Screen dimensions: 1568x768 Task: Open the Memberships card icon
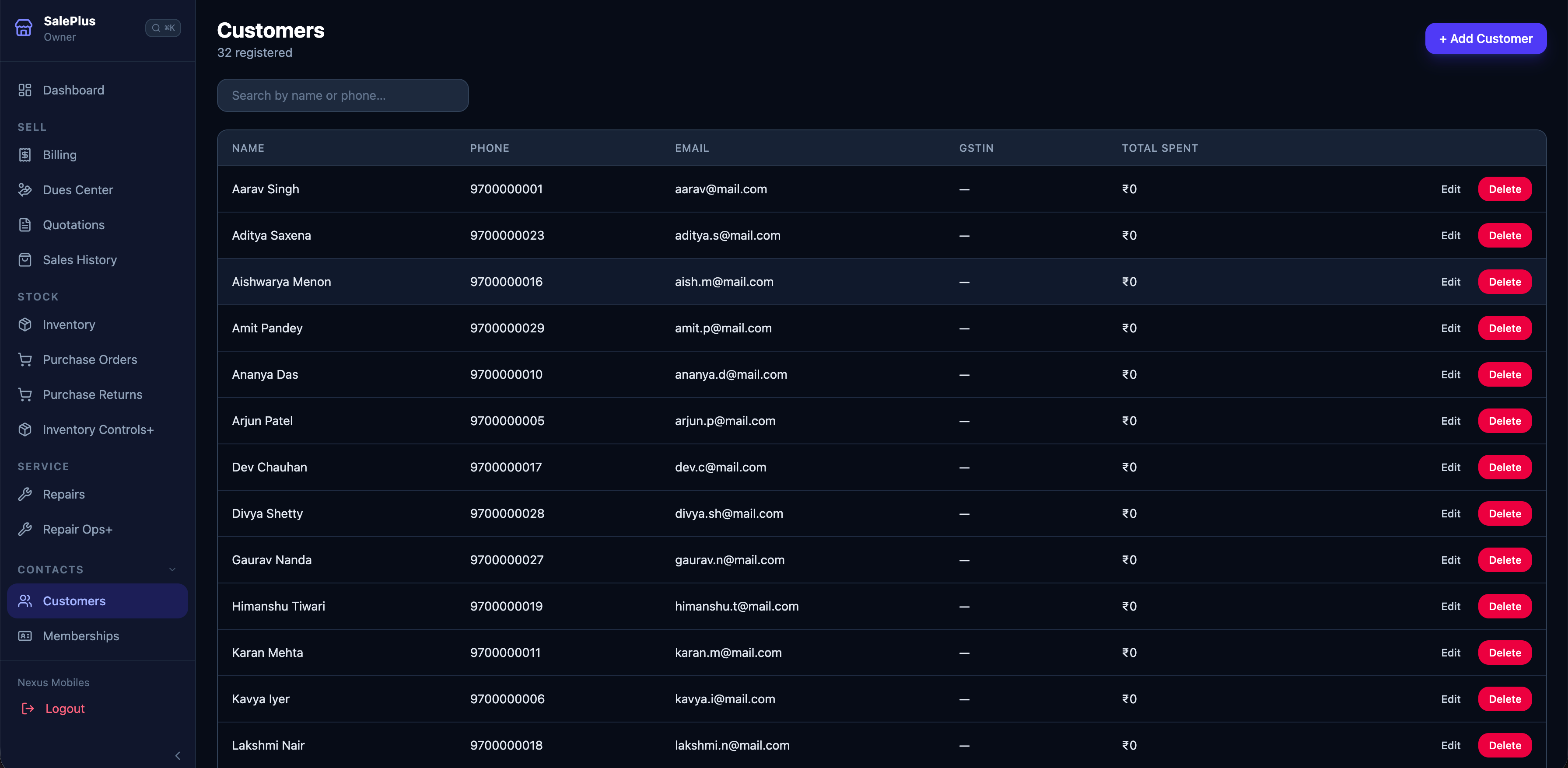(25, 635)
